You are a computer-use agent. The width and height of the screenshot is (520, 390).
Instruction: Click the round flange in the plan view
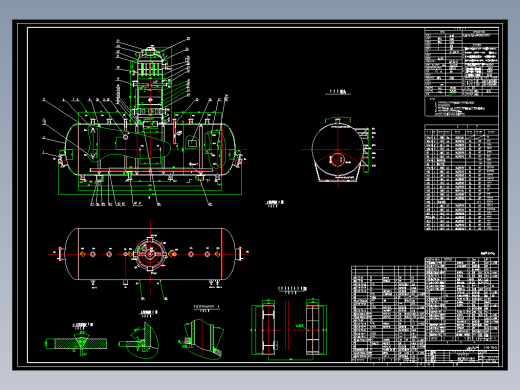[x=151, y=254]
